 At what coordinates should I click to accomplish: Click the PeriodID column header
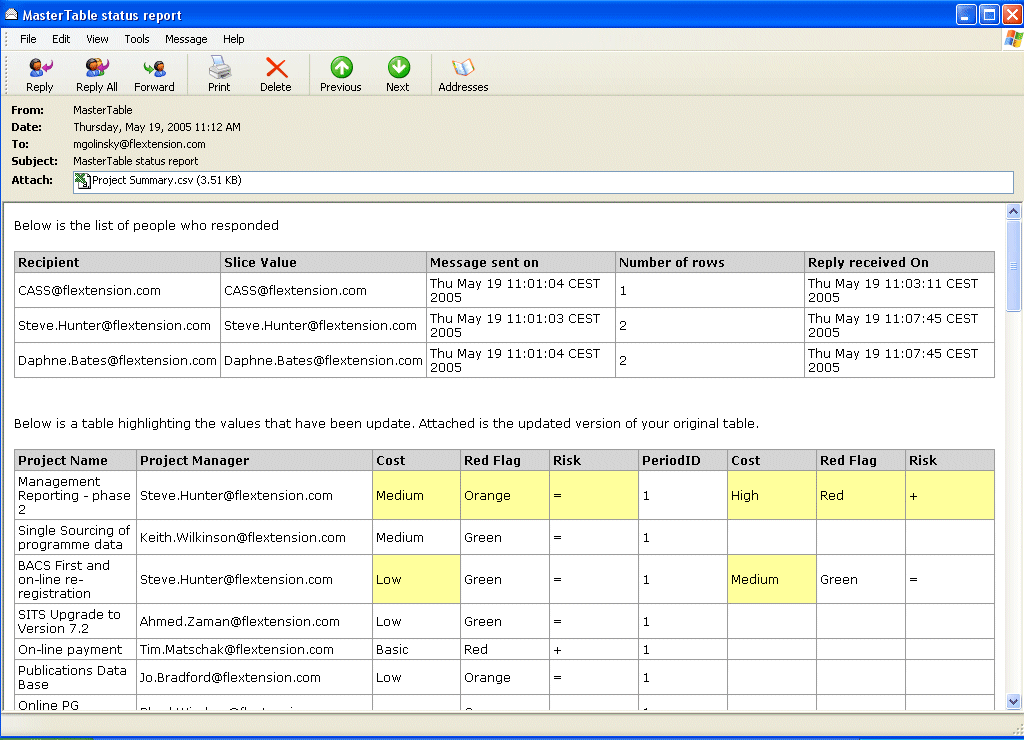[x=682, y=460]
